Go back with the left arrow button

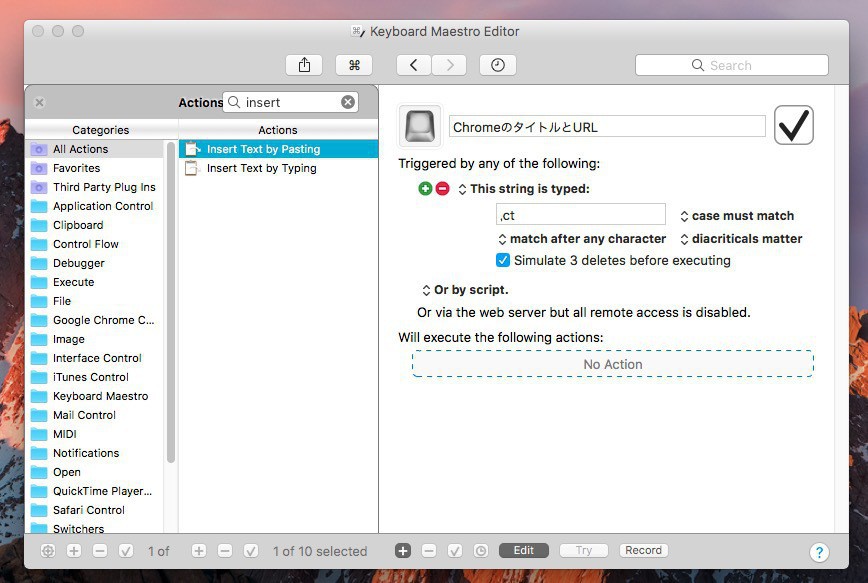(x=414, y=65)
